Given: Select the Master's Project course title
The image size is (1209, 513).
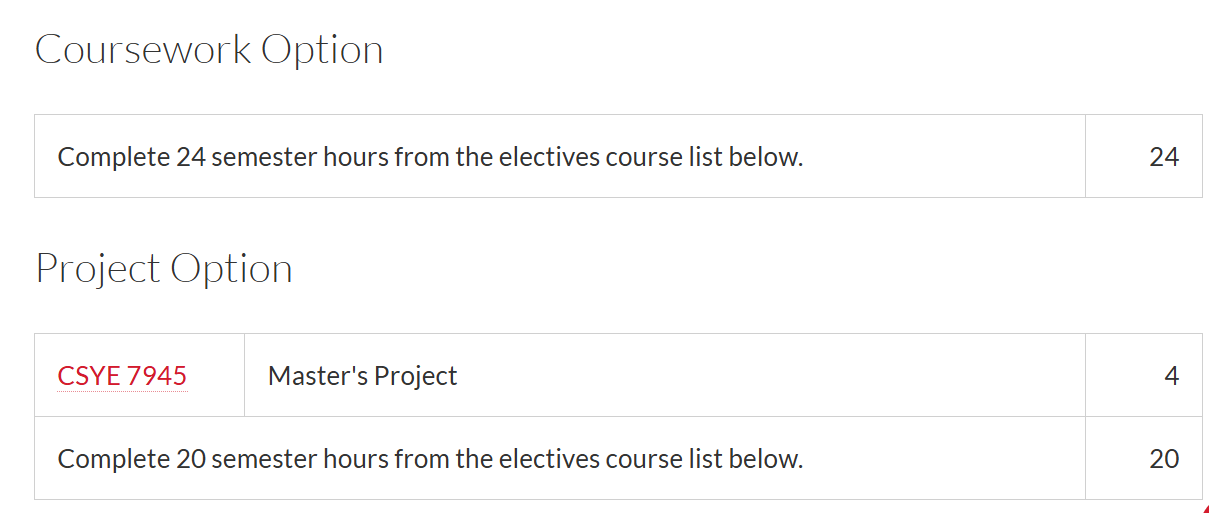Looking at the screenshot, I should click(362, 376).
